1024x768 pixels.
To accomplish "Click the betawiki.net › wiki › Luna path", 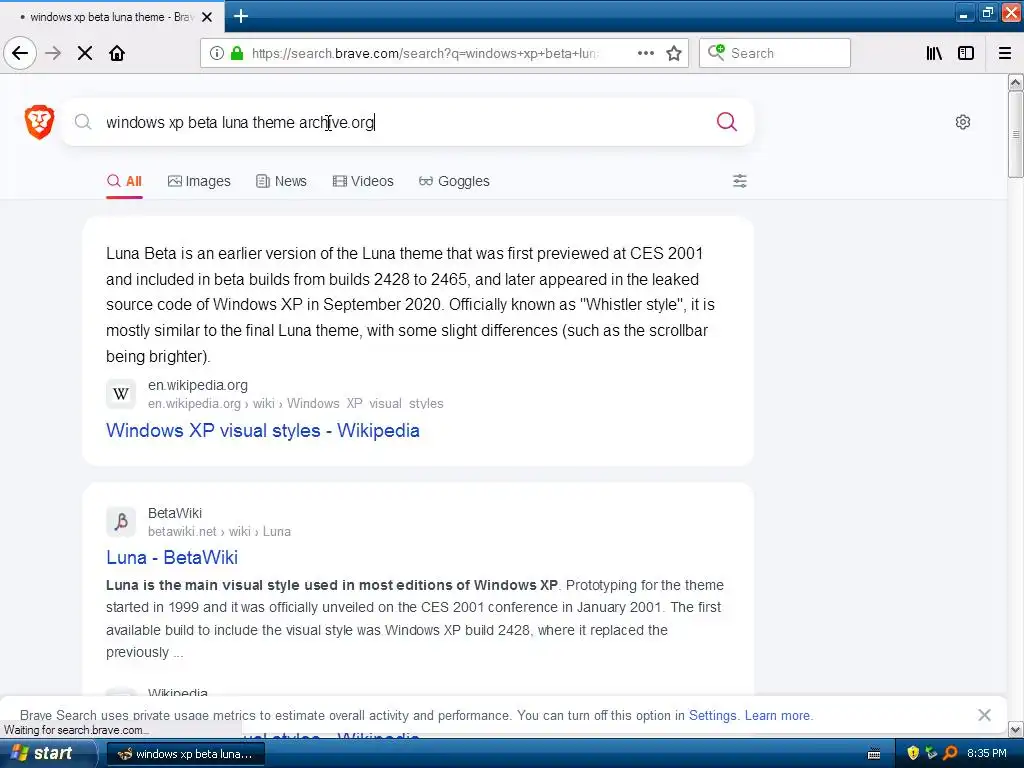I will pos(219,532).
